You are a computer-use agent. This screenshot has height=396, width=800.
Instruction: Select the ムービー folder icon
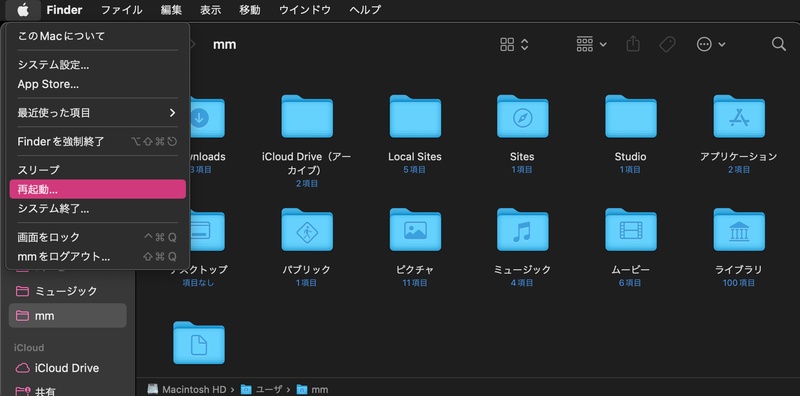(x=631, y=230)
